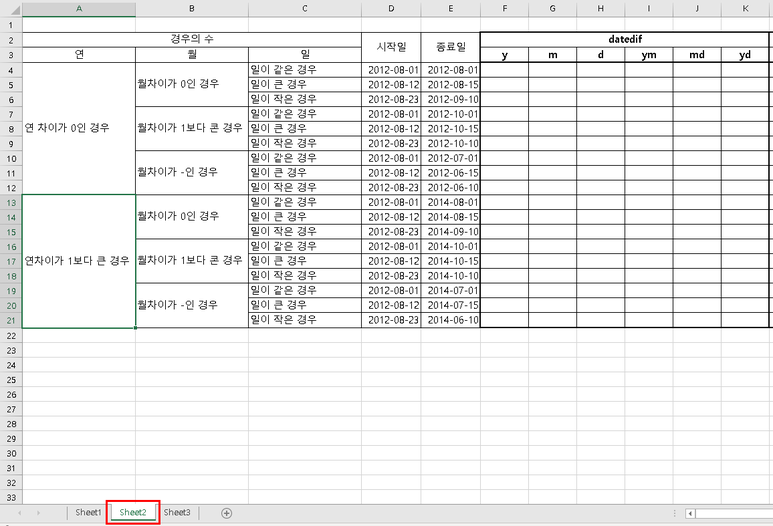Image resolution: width=773 pixels, height=526 pixels.
Task: Click '월차이가 -인 경우' cell in row 20
Action: 192,305
